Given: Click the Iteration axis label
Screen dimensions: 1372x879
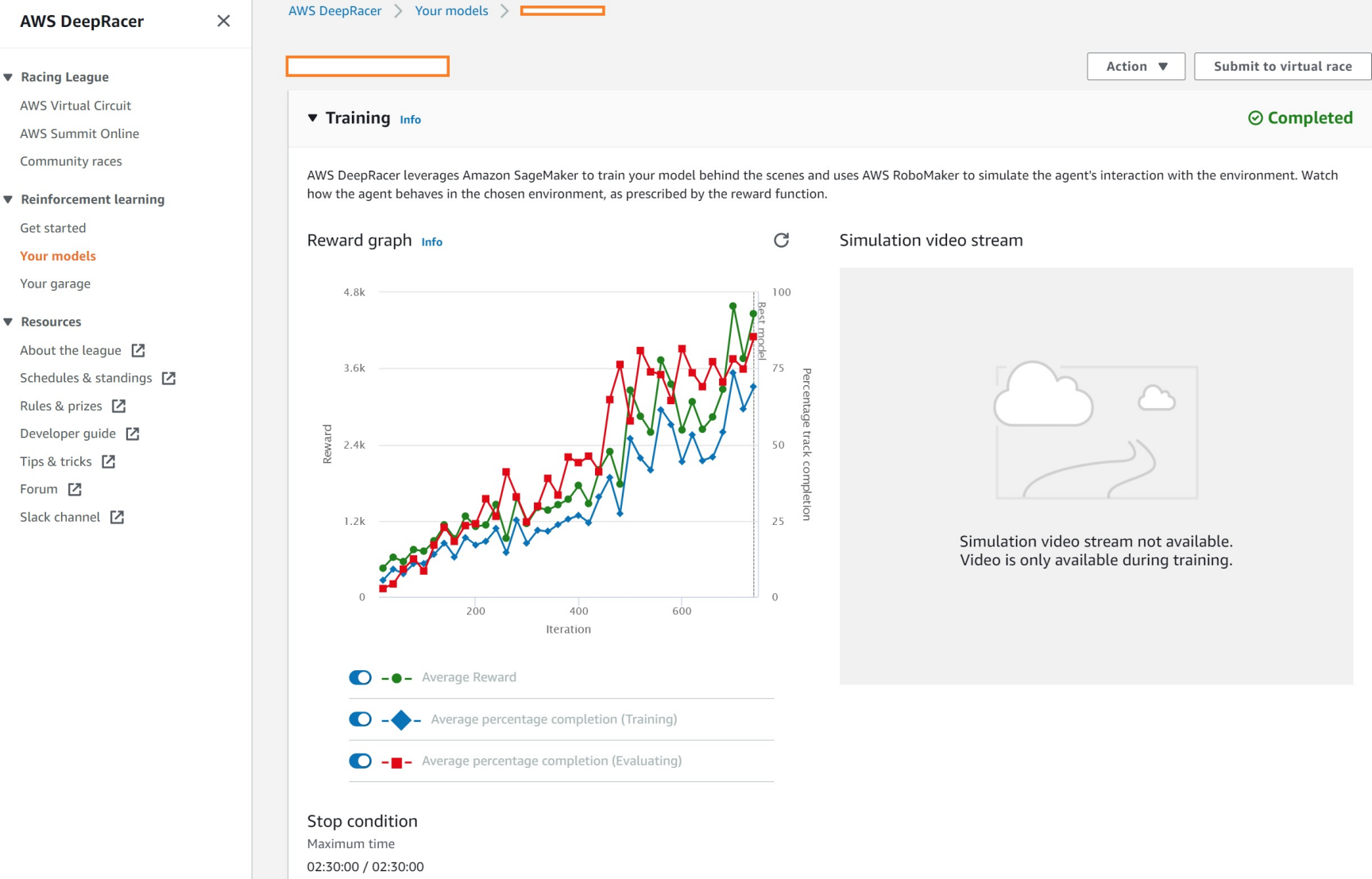Looking at the screenshot, I should (x=568, y=629).
